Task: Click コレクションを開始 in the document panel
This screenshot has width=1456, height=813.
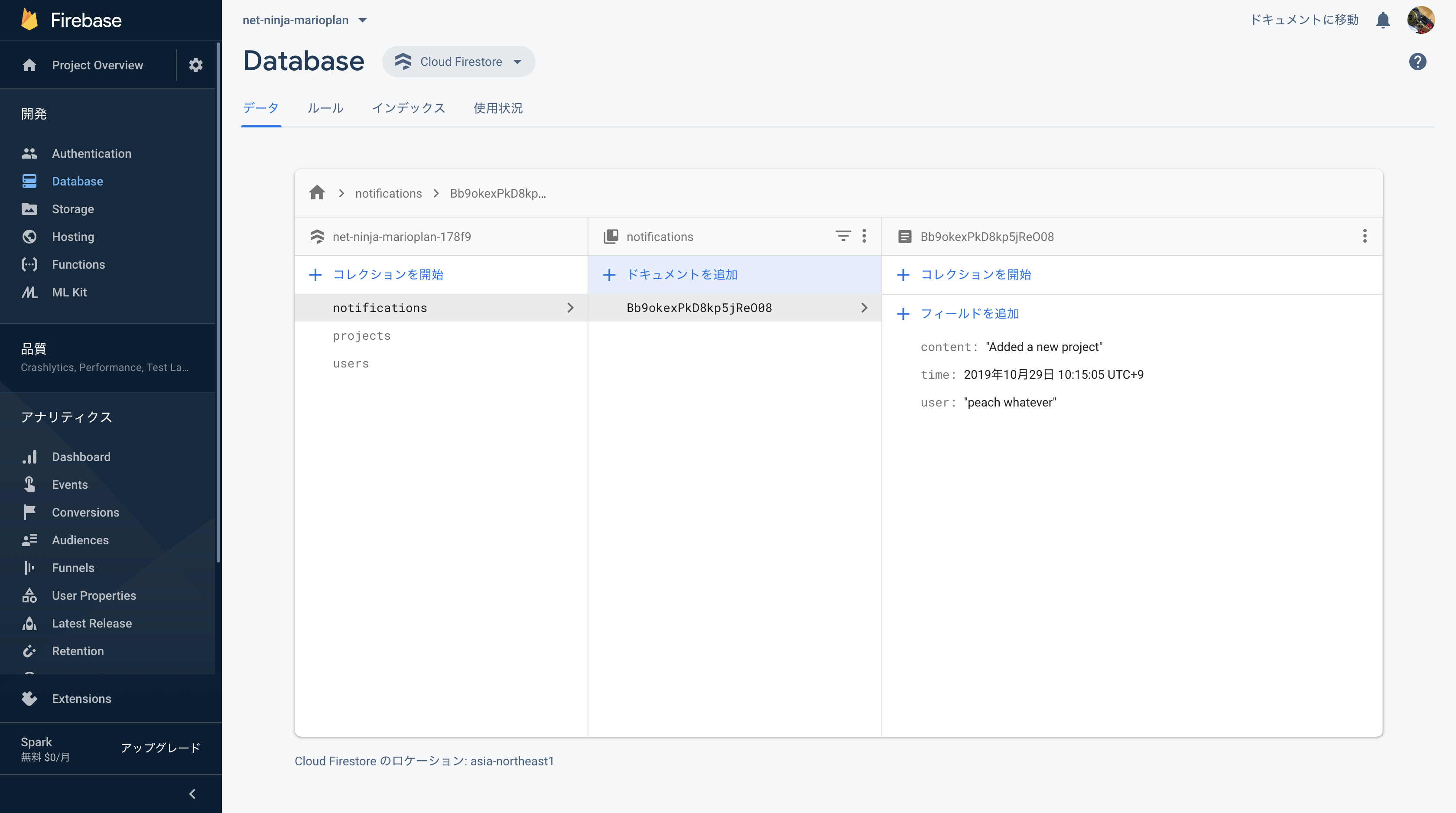Action: click(x=964, y=274)
